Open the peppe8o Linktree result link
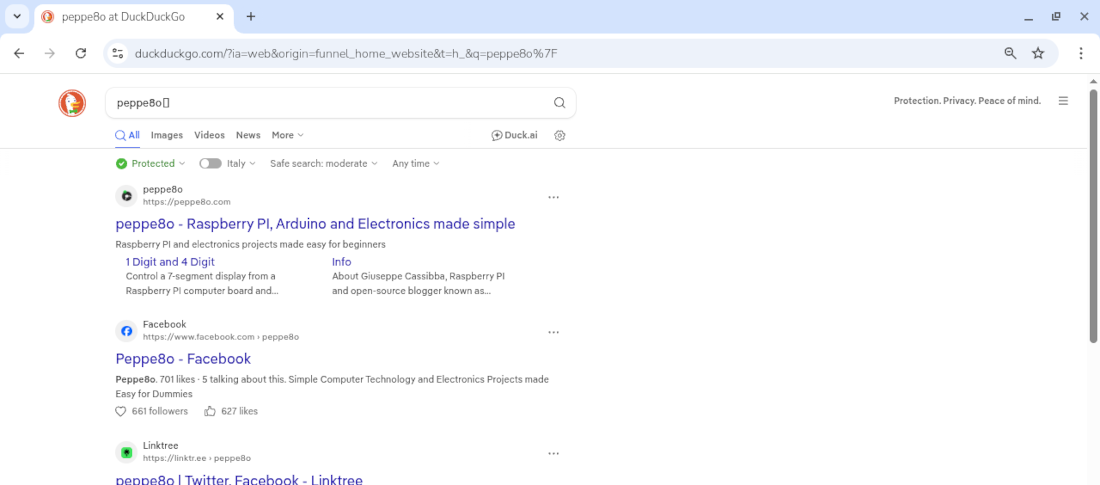The width and height of the screenshot is (1100, 485). tap(239, 480)
